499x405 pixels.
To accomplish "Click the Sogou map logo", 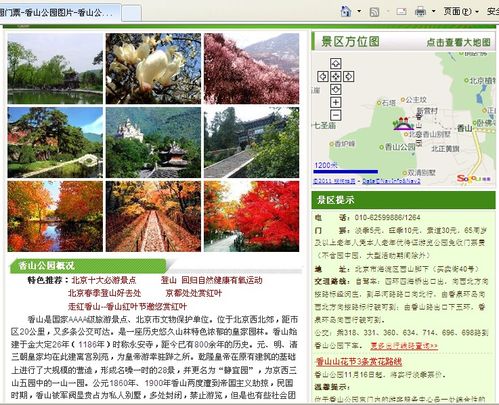I will [x=474, y=179].
